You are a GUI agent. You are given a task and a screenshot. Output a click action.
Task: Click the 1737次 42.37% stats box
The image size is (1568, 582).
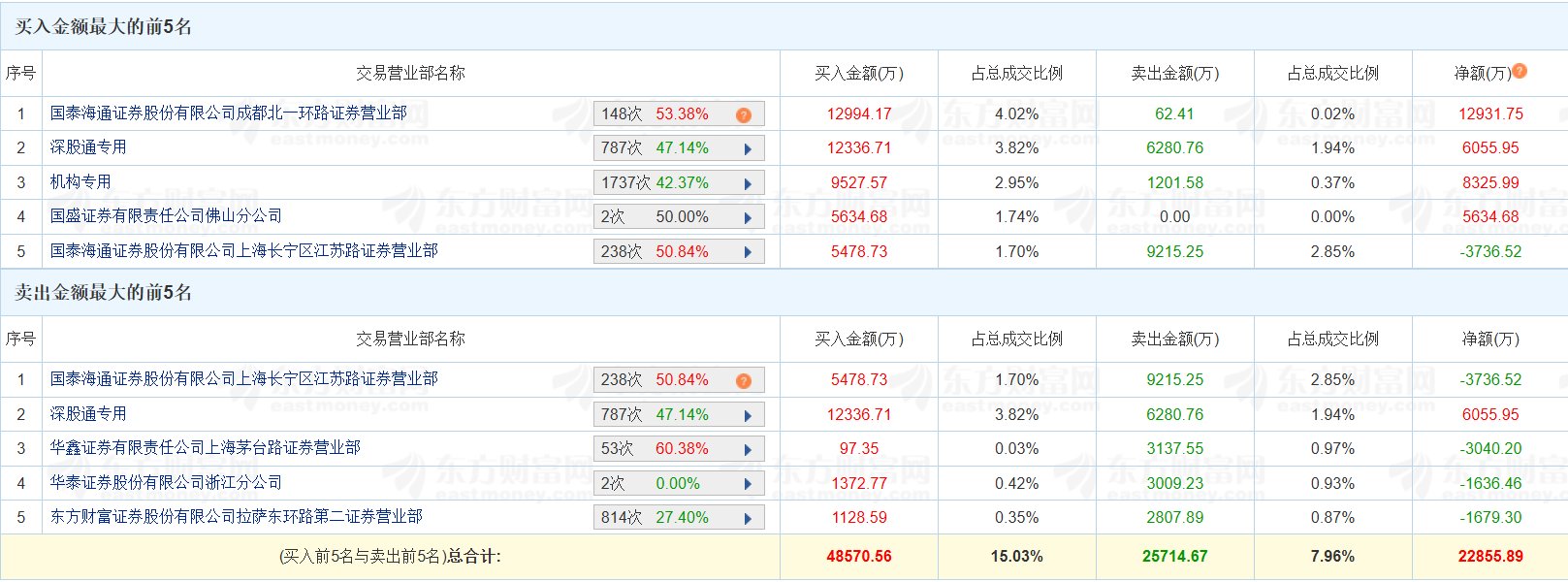pyautogui.click(x=655, y=183)
